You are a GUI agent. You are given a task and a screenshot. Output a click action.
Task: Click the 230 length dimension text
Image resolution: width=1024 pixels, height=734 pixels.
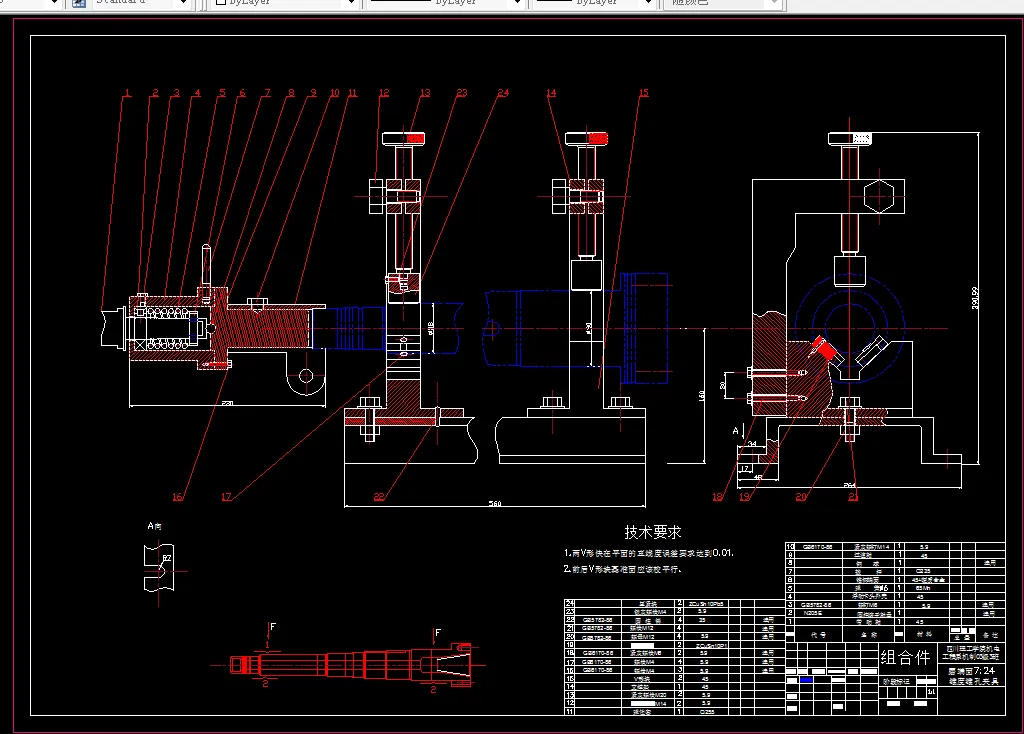[227, 404]
